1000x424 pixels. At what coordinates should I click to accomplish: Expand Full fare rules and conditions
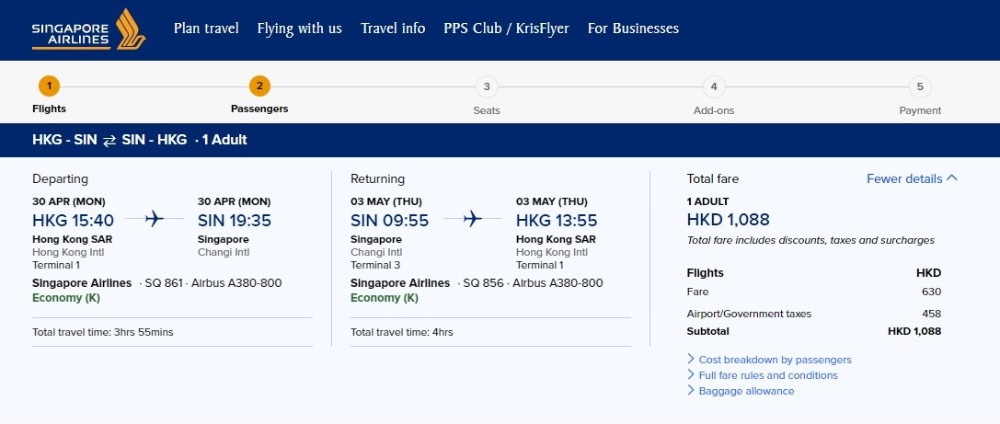768,376
